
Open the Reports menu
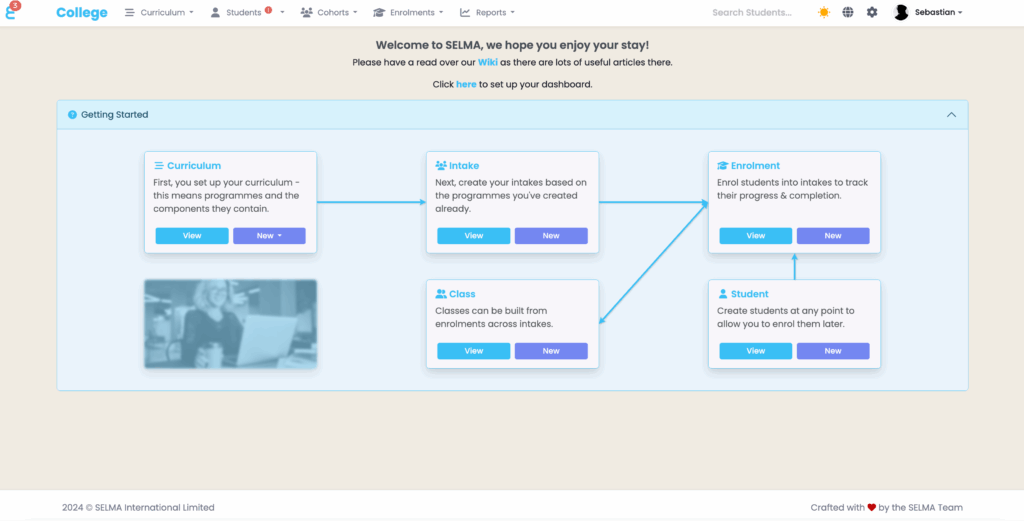487,12
